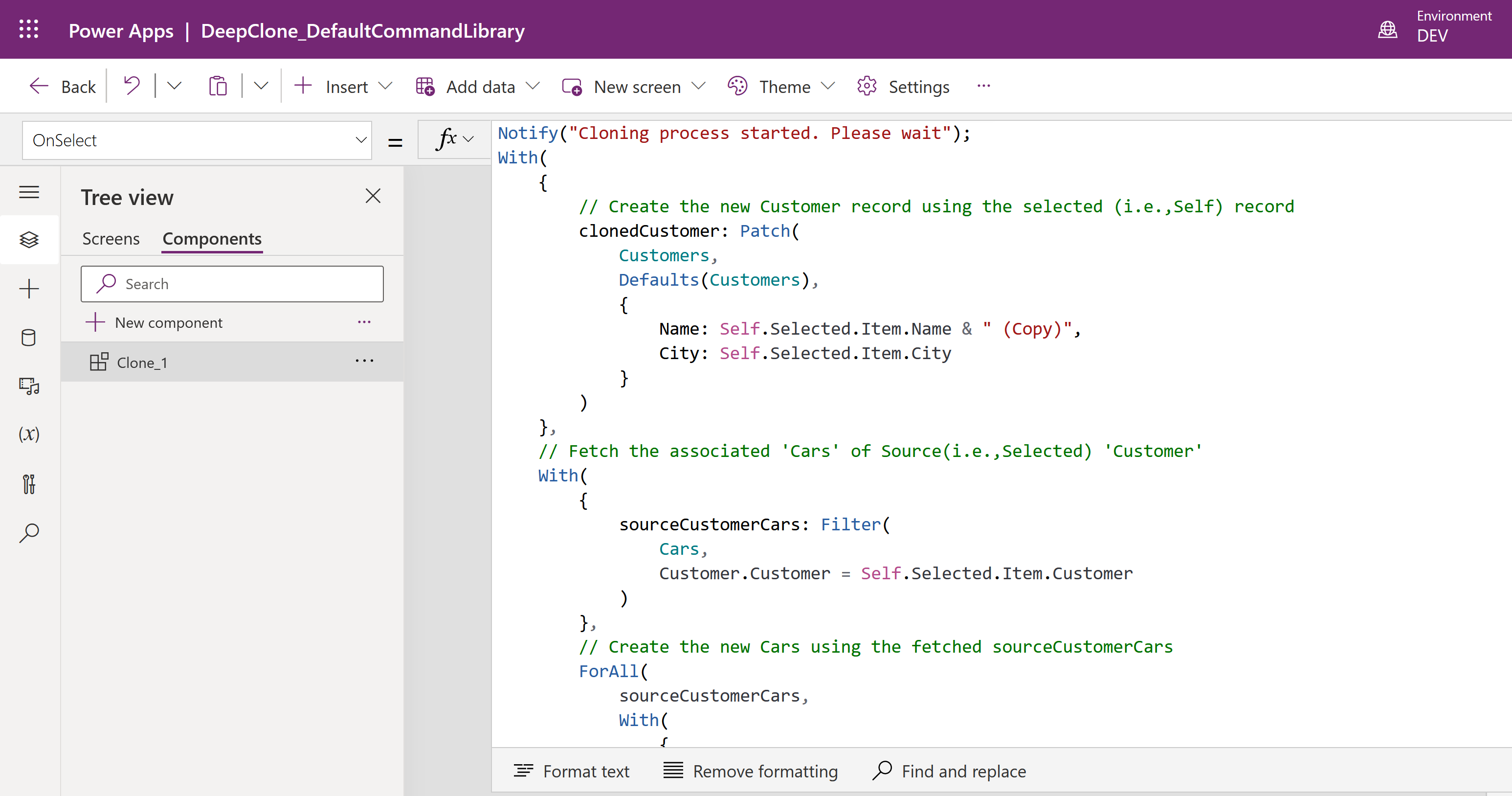The width and height of the screenshot is (1512, 796).
Task: Open the Undo options dropdown arrow
Action: (174, 87)
